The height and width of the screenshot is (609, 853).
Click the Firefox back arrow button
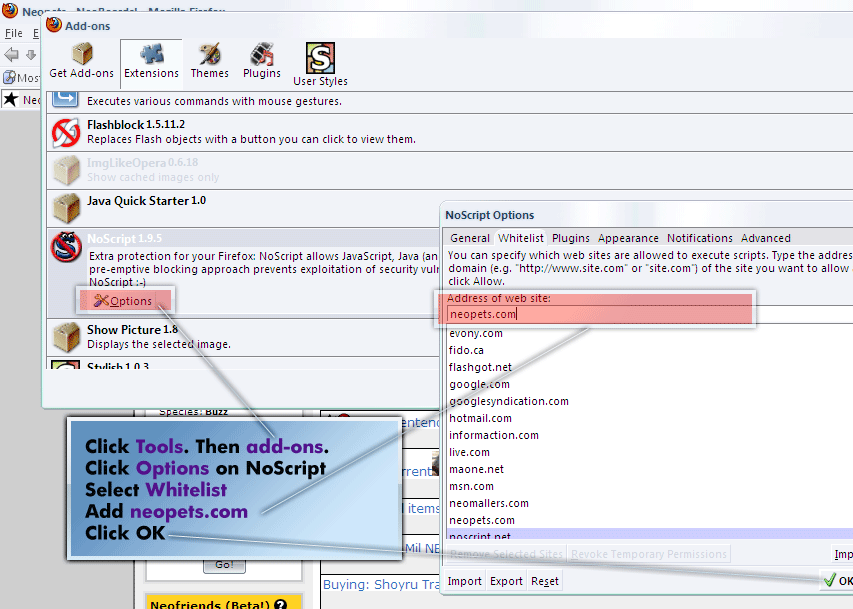[11, 54]
